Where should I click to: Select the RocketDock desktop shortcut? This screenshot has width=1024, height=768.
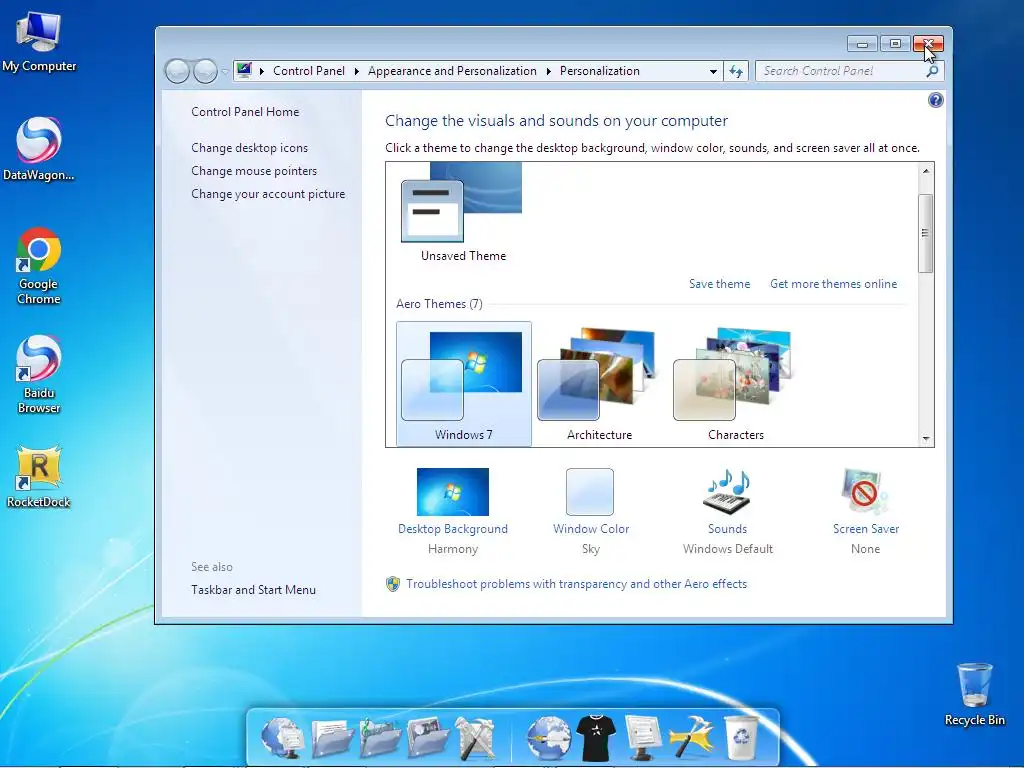point(39,477)
